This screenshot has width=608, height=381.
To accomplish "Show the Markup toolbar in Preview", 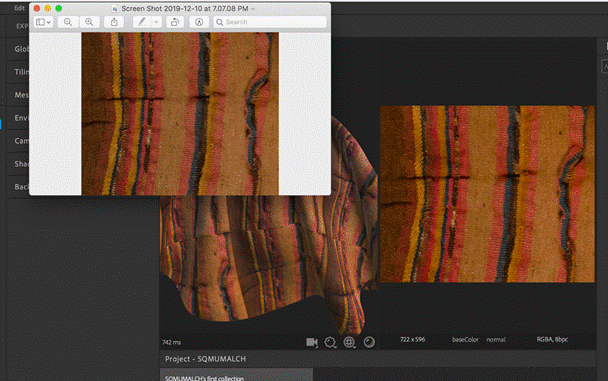I will 199,22.
